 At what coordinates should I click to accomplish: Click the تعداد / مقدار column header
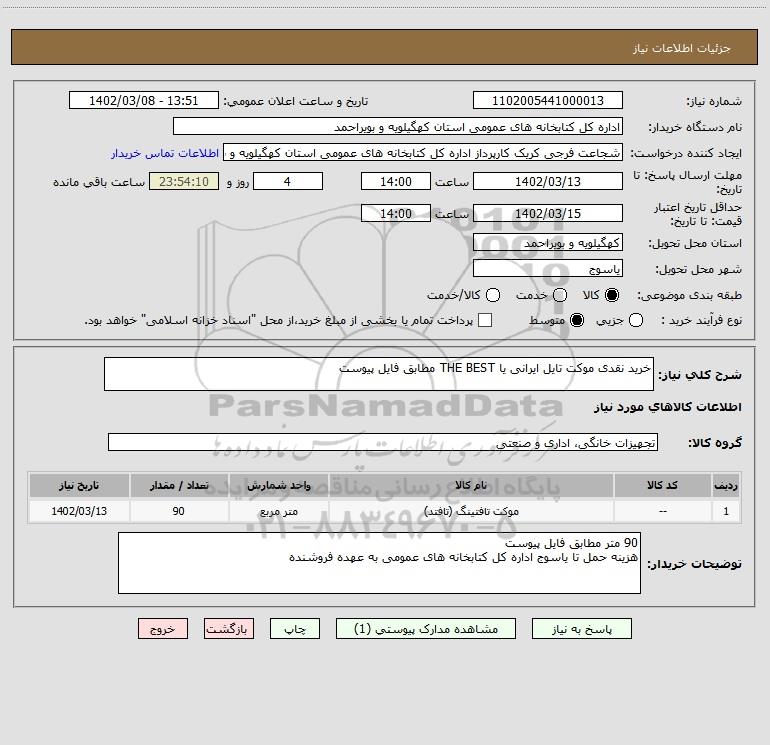[x=179, y=485]
